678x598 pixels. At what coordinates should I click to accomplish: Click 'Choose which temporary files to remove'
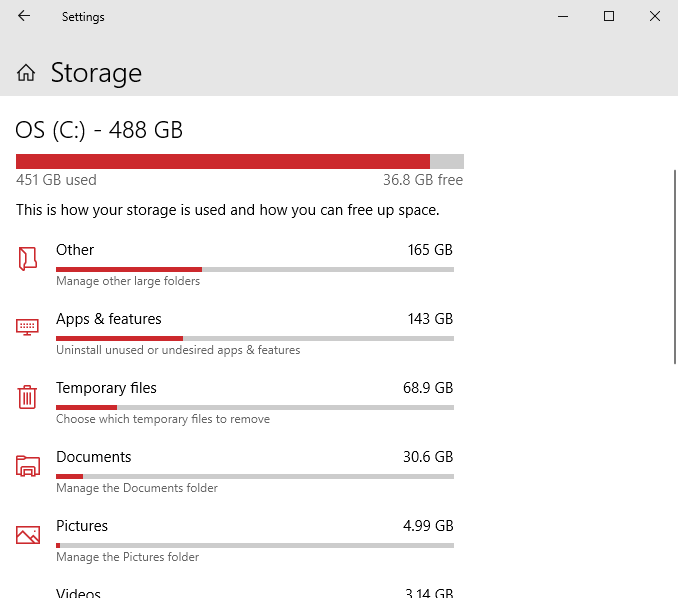[163, 419]
